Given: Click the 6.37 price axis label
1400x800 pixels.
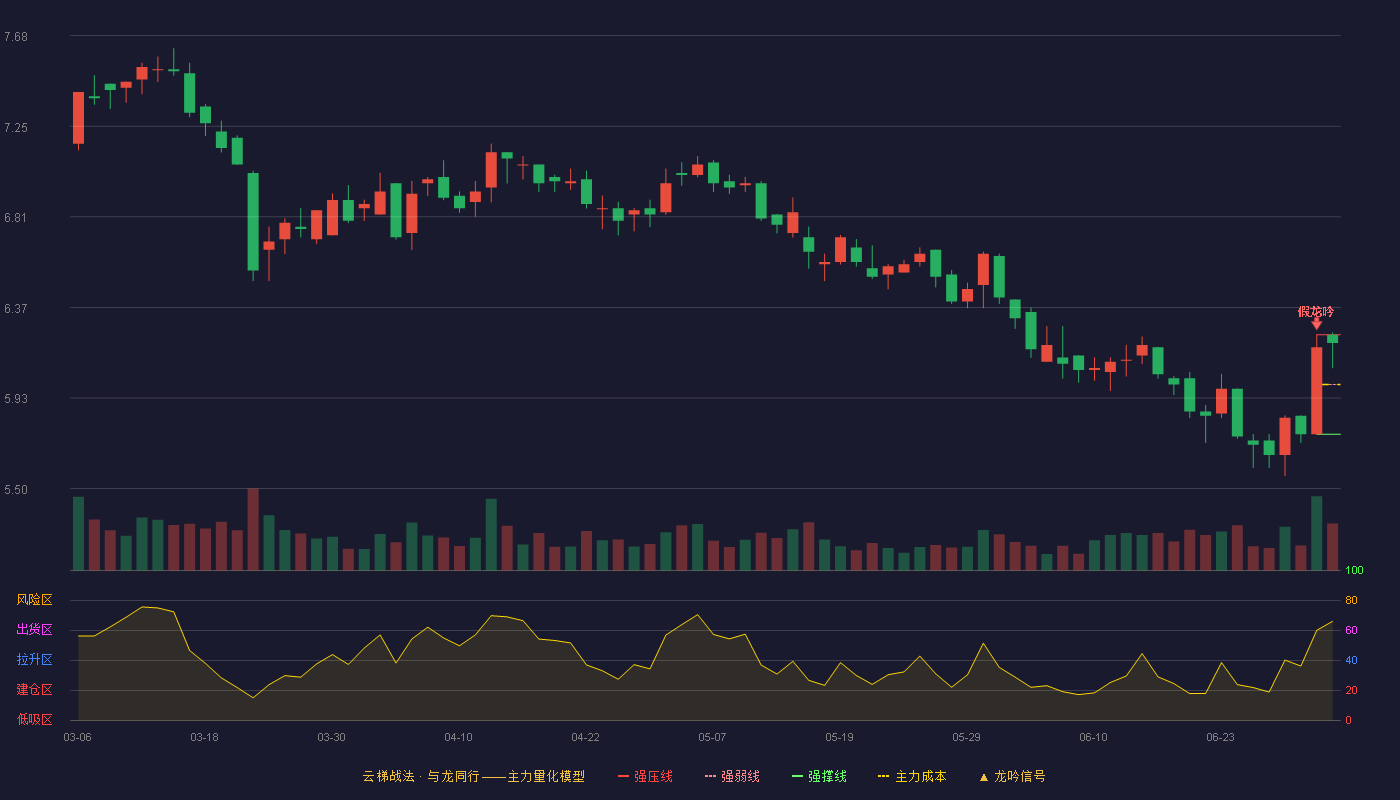Looking at the screenshot, I should pos(15,309).
